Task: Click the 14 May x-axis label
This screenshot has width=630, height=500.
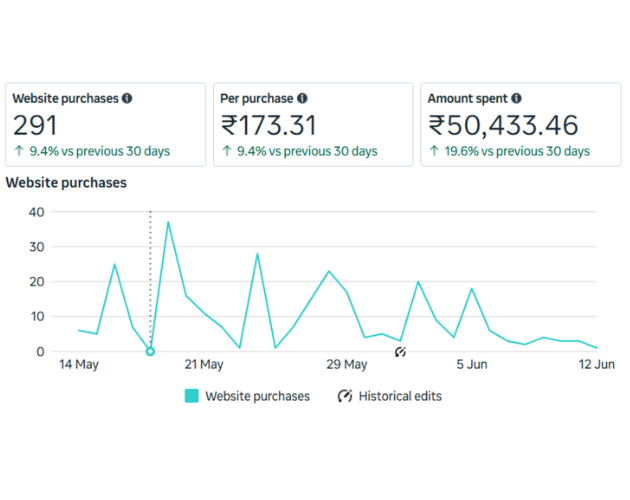Action: tap(78, 365)
